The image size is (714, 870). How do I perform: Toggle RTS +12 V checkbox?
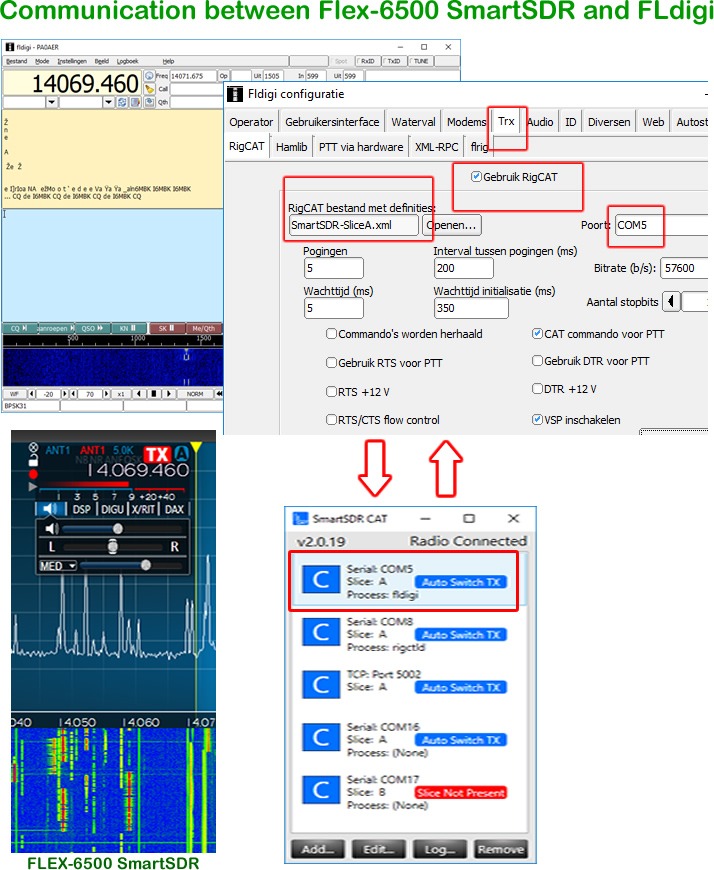(331, 391)
